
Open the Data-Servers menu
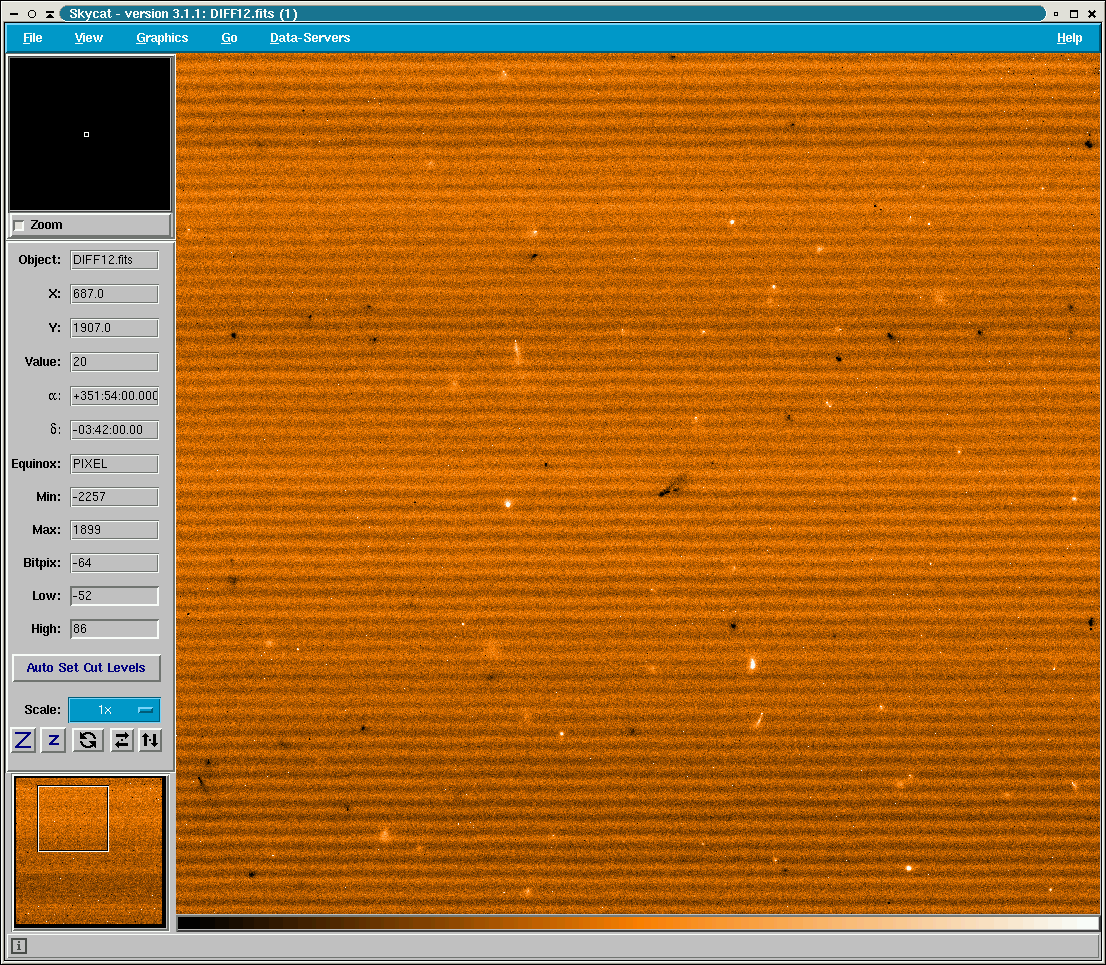pyautogui.click(x=310, y=38)
